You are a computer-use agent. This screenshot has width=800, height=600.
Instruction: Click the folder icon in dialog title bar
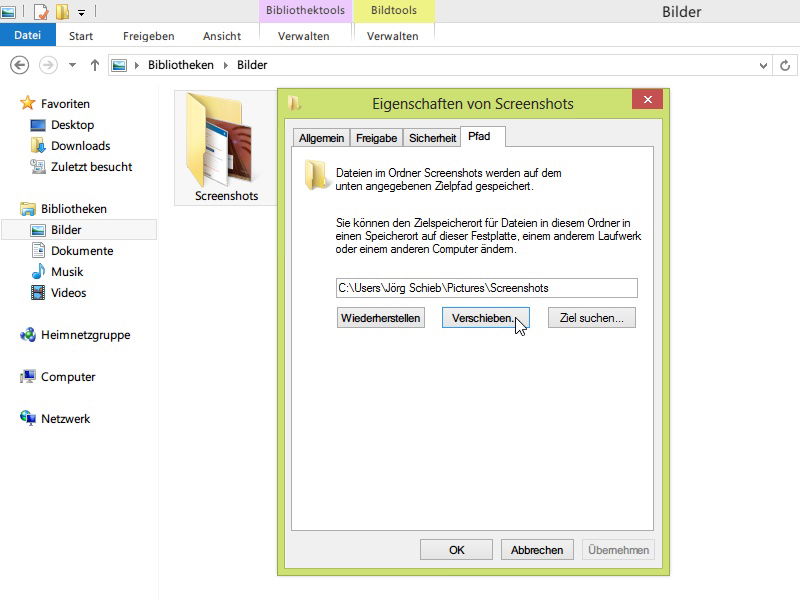(x=294, y=104)
